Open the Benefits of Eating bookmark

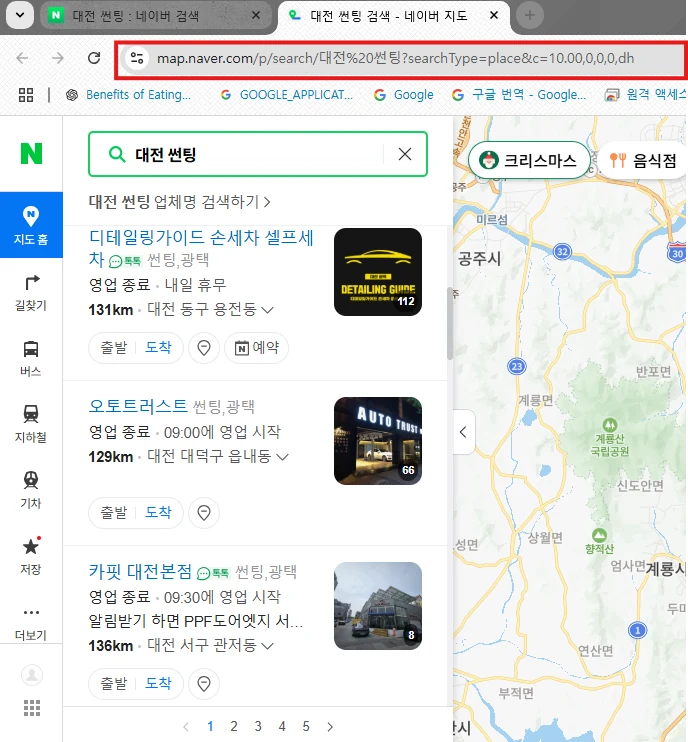click(128, 95)
